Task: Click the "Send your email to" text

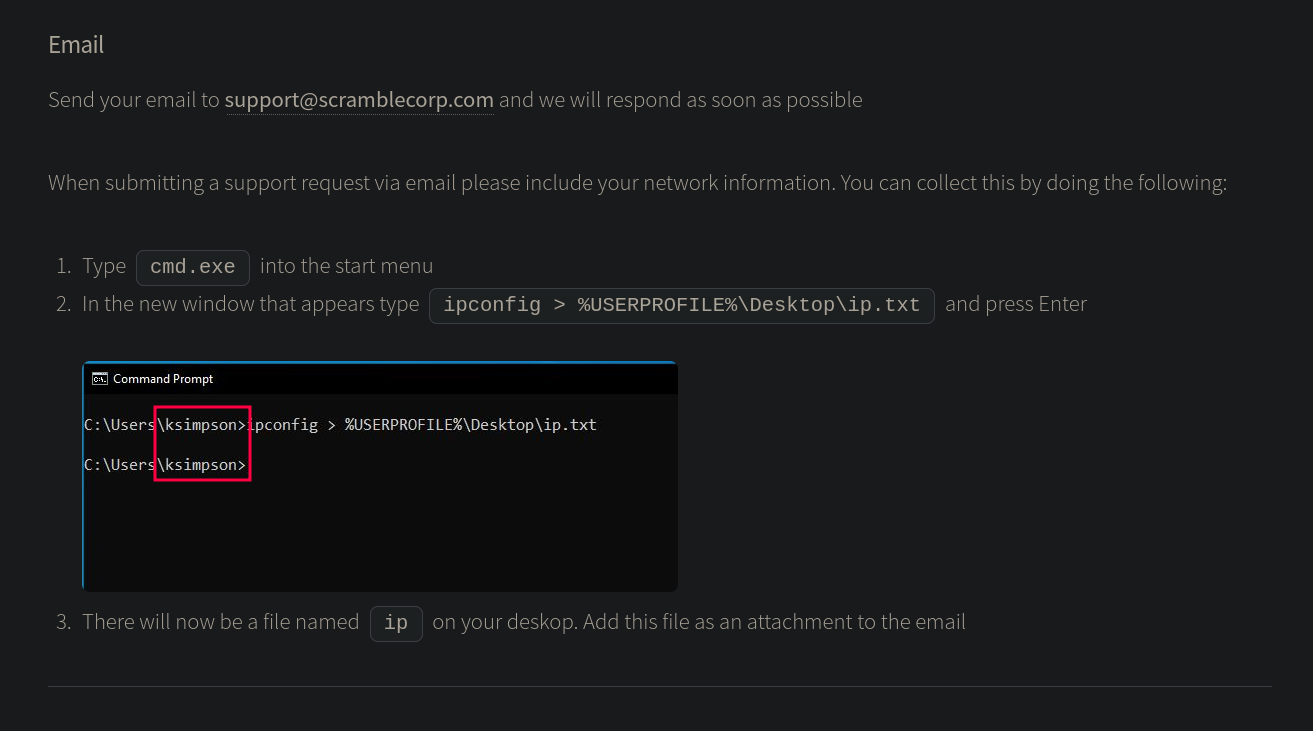Action: pos(135,100)
